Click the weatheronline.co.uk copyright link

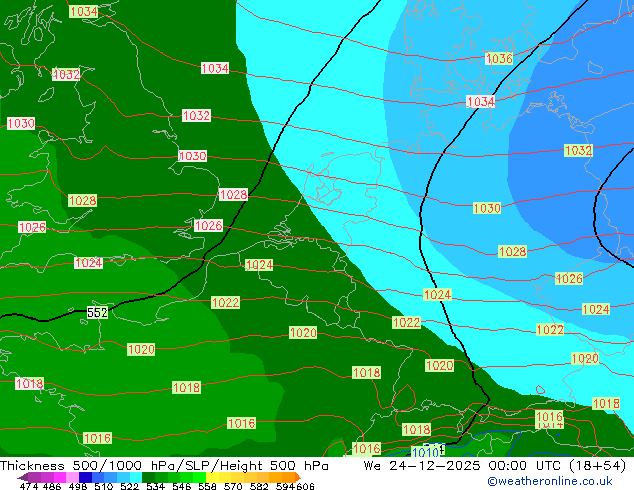(x=550, y=481)
